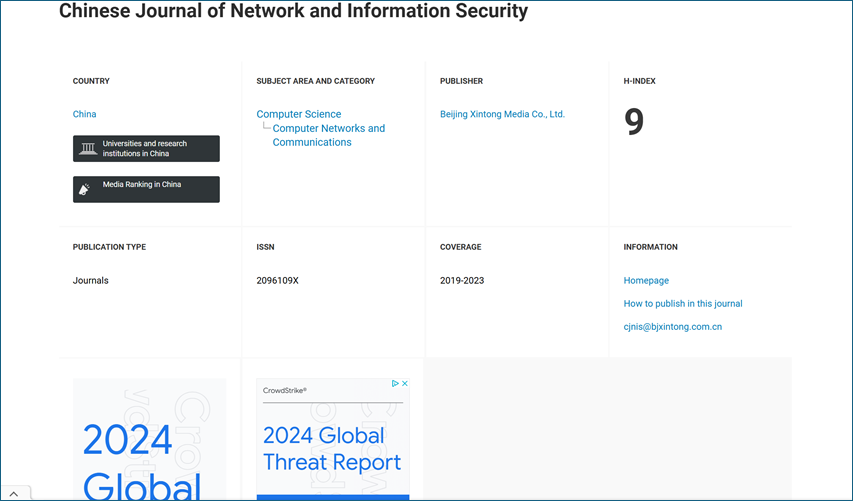
Task: Open the China country link
Action: tap(85, 114)
